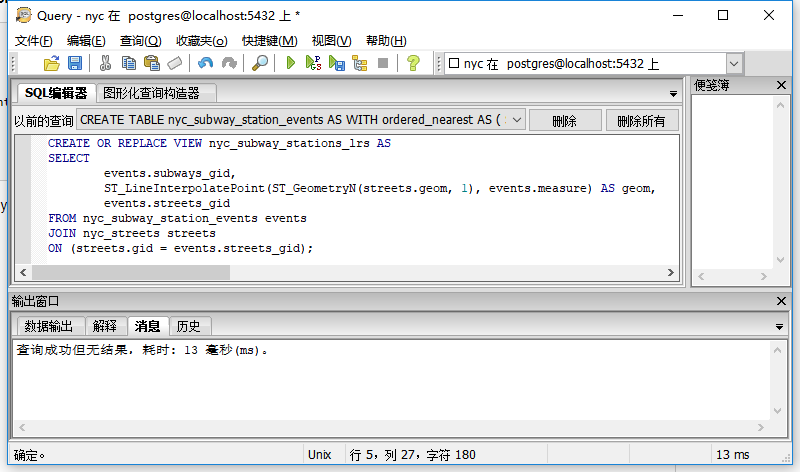This screenshot has width=800, height=472.
Task: Click the SQL editor horizontal scrollbar thumb
Action: coord(131,272)
